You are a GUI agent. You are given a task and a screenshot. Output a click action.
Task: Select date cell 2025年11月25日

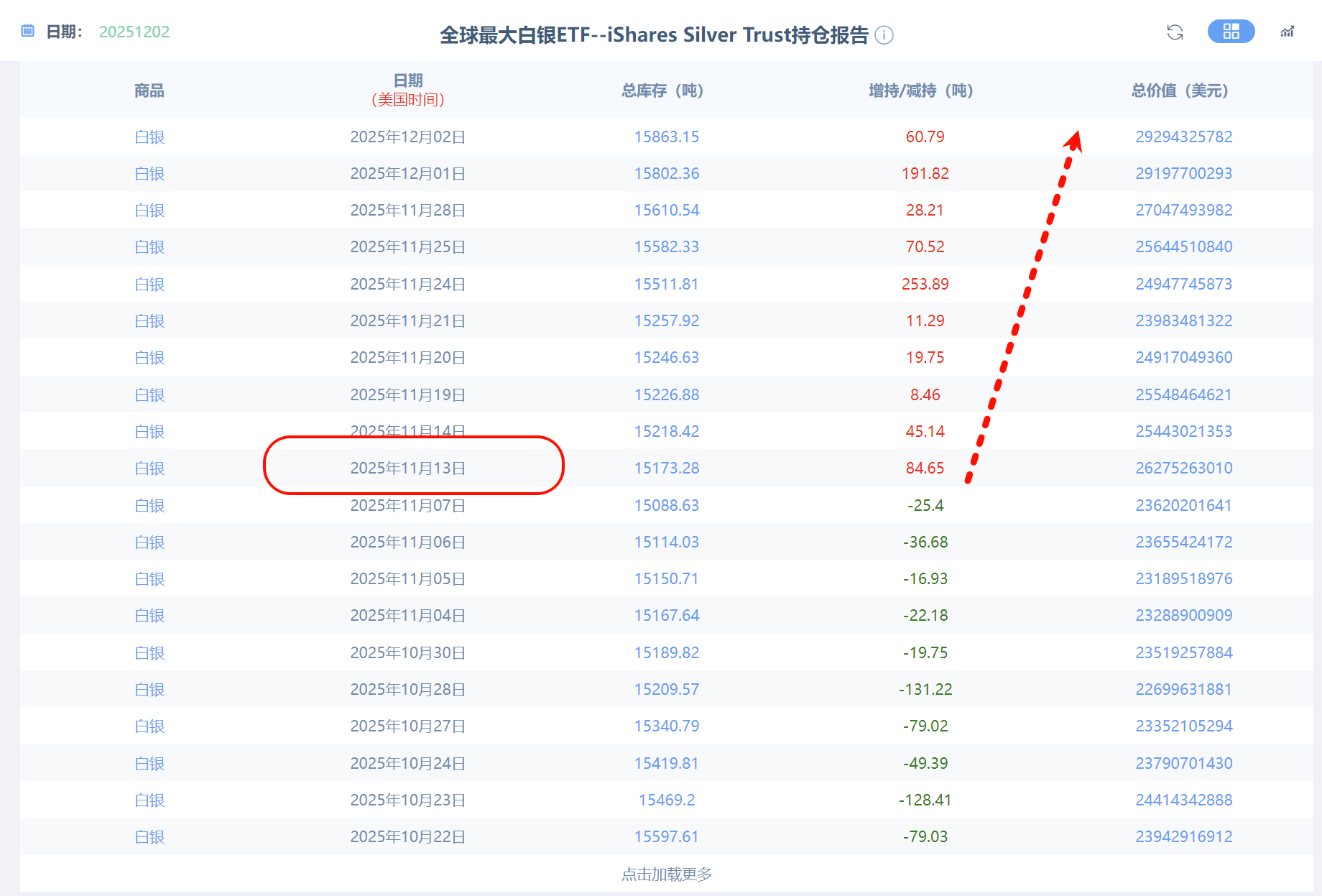408,246
